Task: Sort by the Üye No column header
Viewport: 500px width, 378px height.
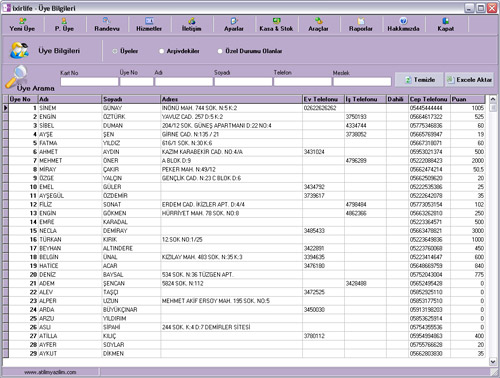Action: coord(23,99)
